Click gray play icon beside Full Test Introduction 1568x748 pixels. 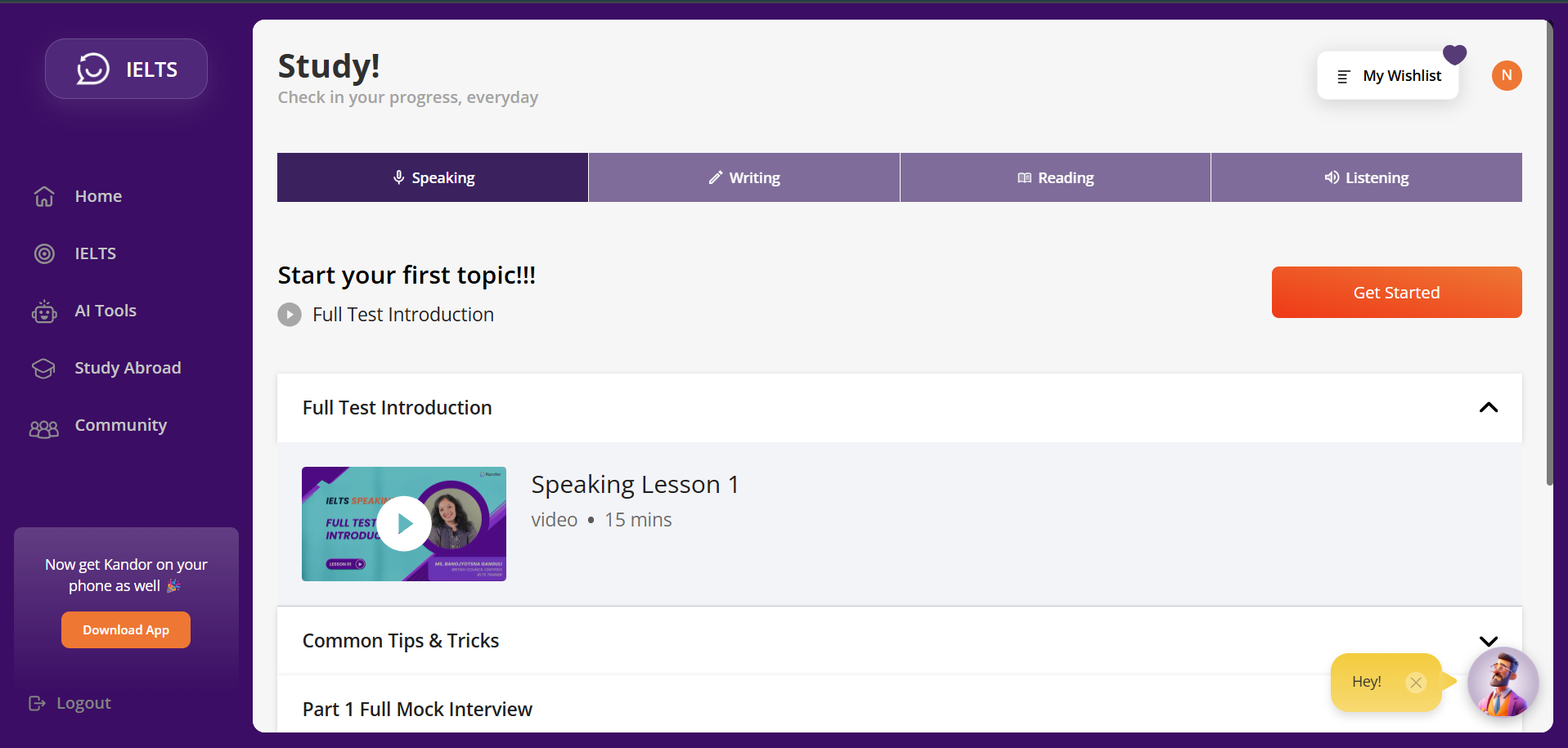coord(290,315)
